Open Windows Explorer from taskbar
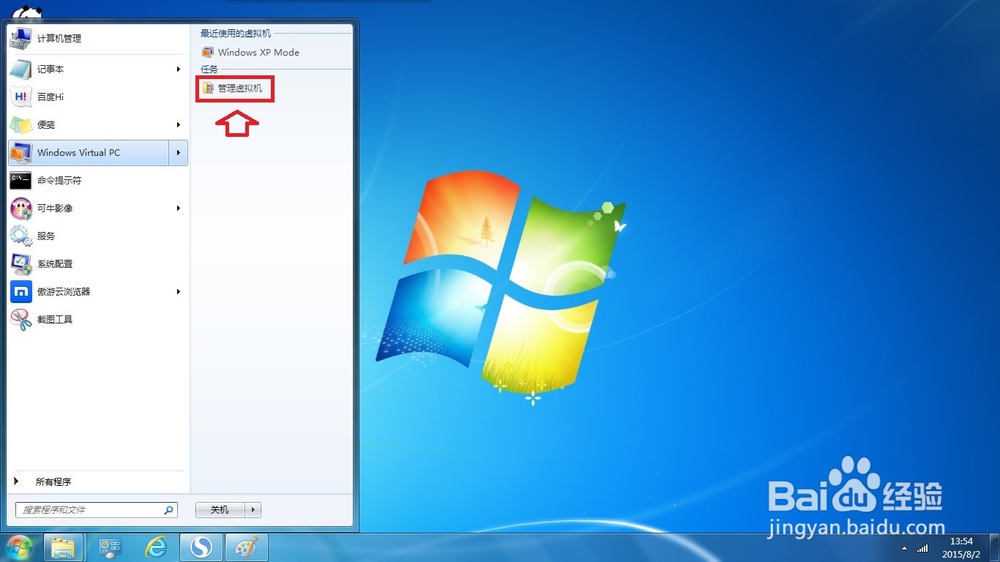The height and width of the screenshot is (562, 1000). 63,547
